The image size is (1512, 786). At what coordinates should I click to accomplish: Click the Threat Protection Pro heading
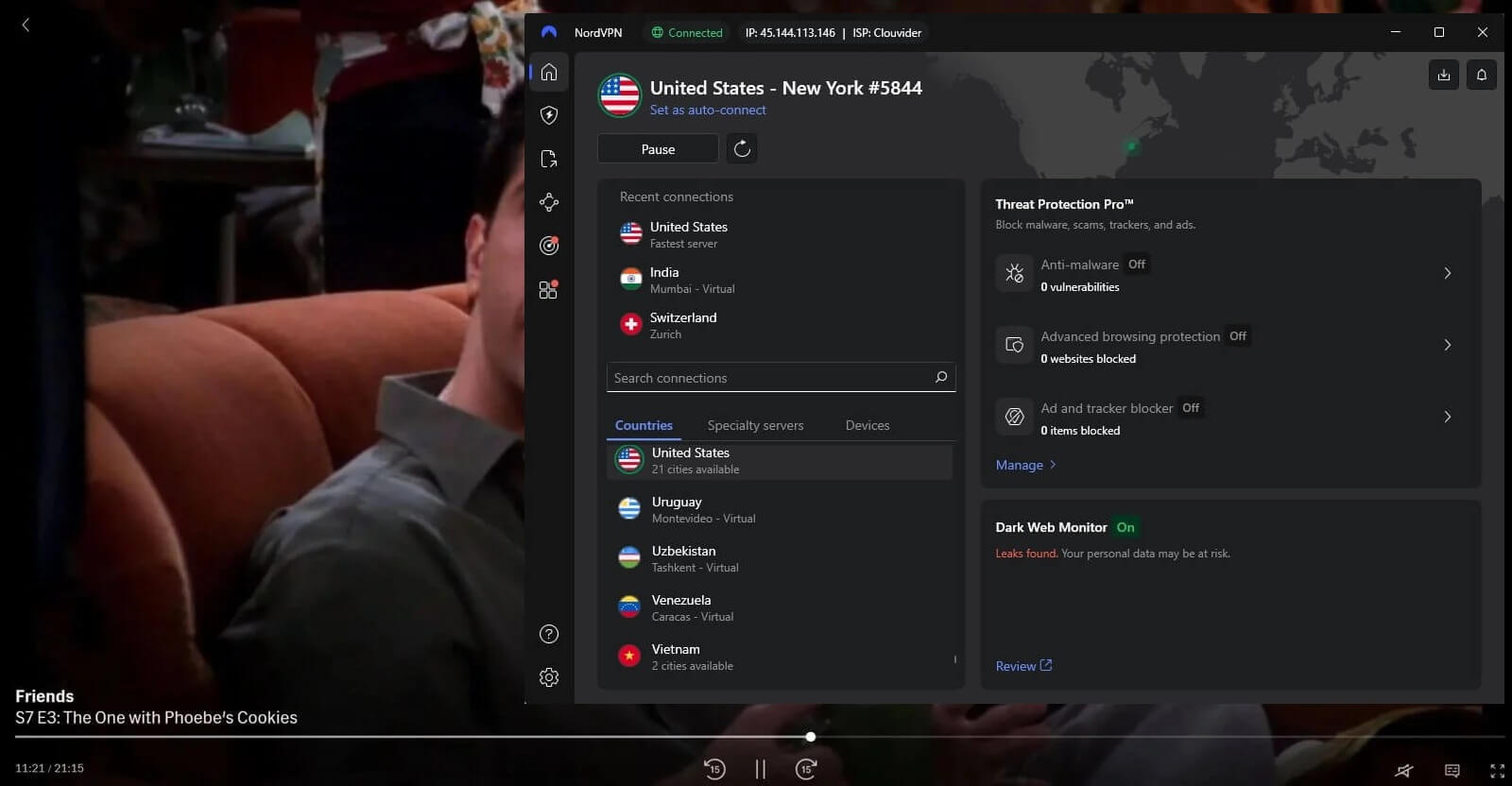coord(1064,204)
